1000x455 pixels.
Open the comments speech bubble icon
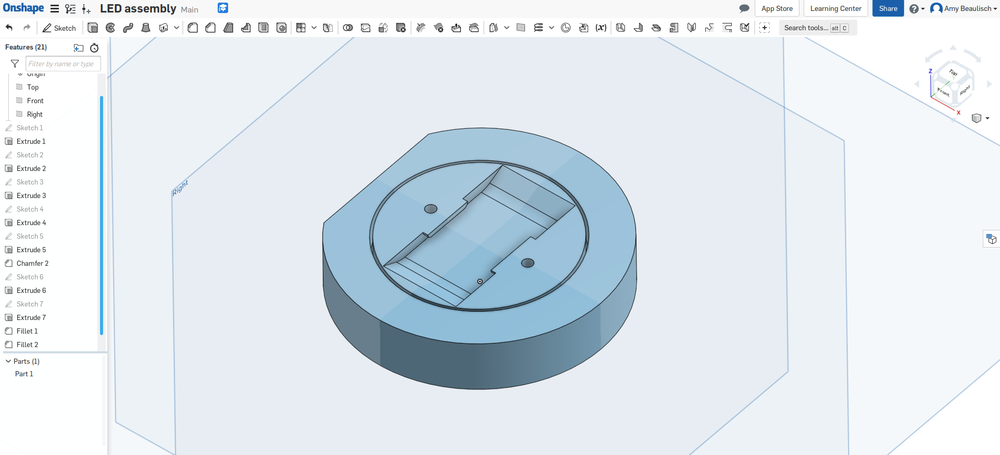point(744,8)
